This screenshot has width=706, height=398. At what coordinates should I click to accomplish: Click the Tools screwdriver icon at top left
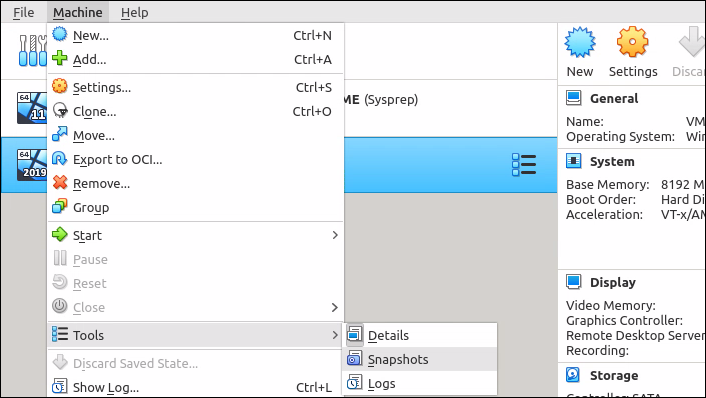tap(32, 51)
